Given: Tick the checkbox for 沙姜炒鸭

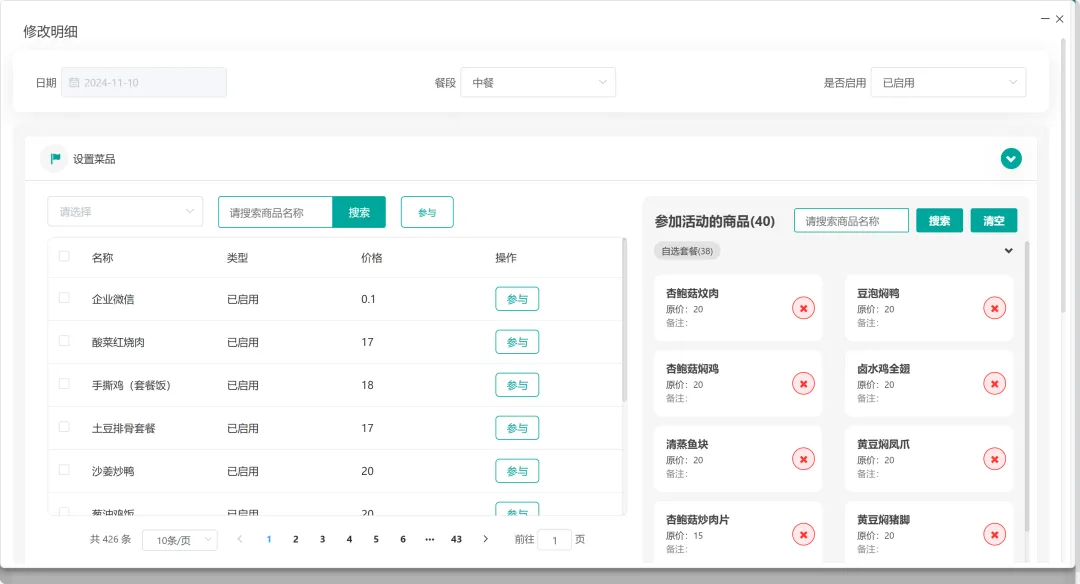Looking at the screenshot, I should point(64,470).
